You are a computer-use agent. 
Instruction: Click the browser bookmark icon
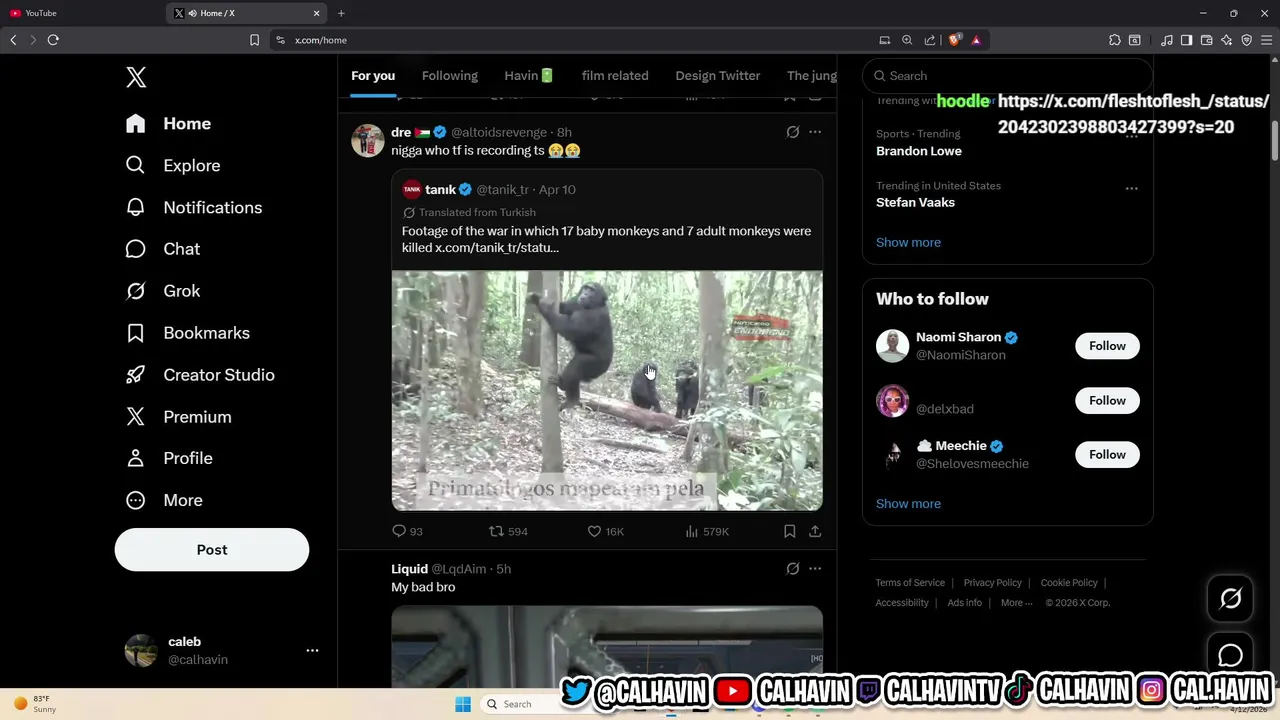pyautogui.click(x=254, y=40)
